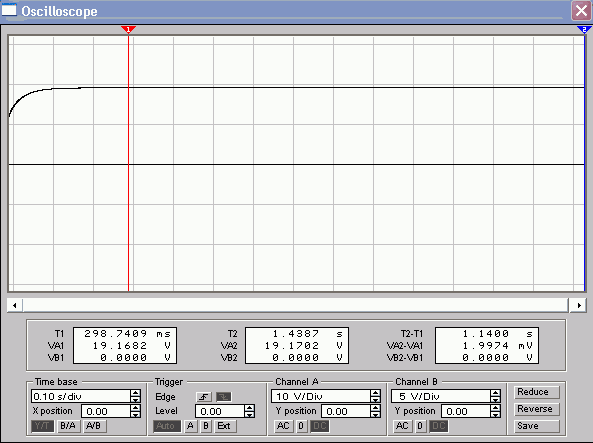593x443 pixels.
Task: Click the horizontal waveform scrollbar track
Action: point(295,305)
